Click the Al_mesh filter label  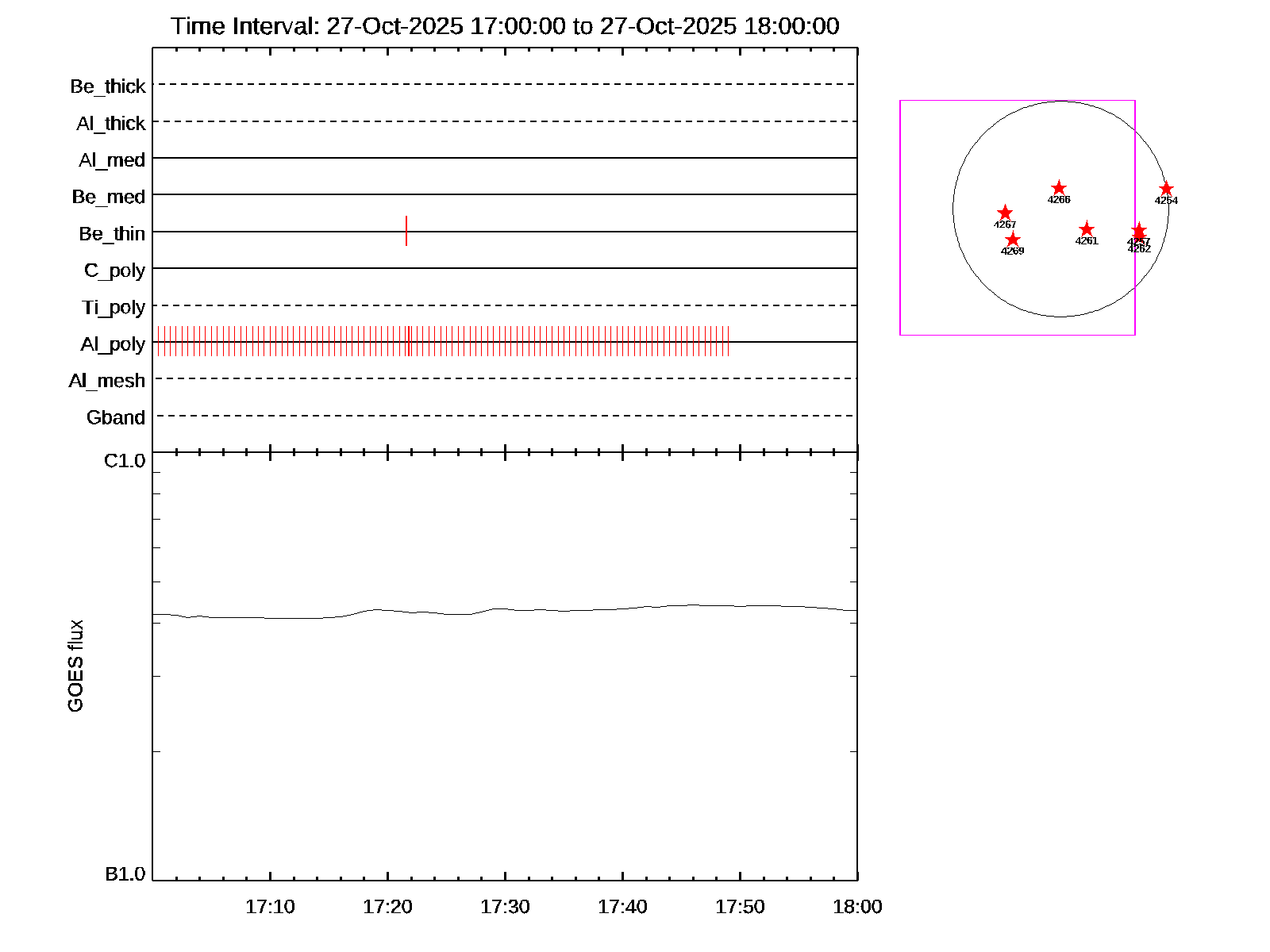coord(107,382)
